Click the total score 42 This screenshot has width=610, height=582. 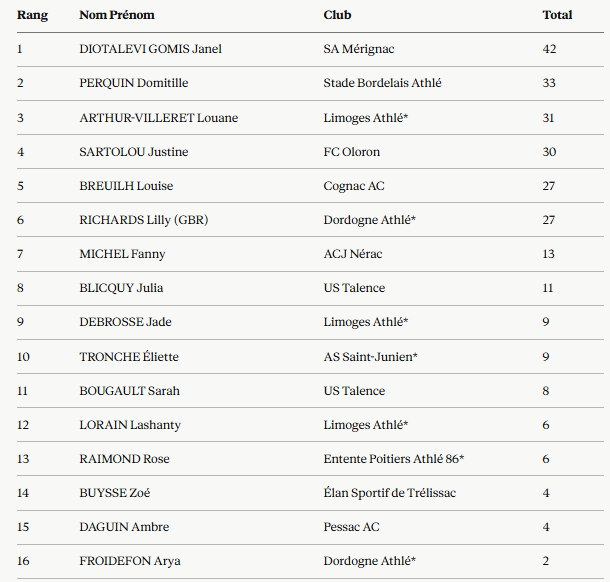pyautogui.click(x=549, y=49)
